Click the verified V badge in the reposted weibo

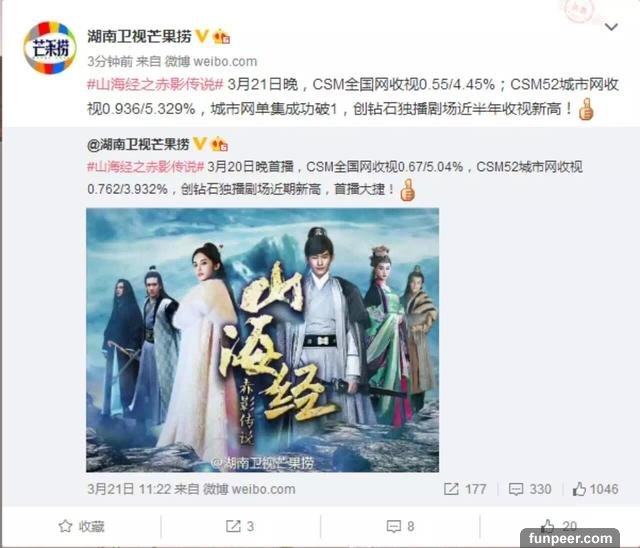point(200,144)
